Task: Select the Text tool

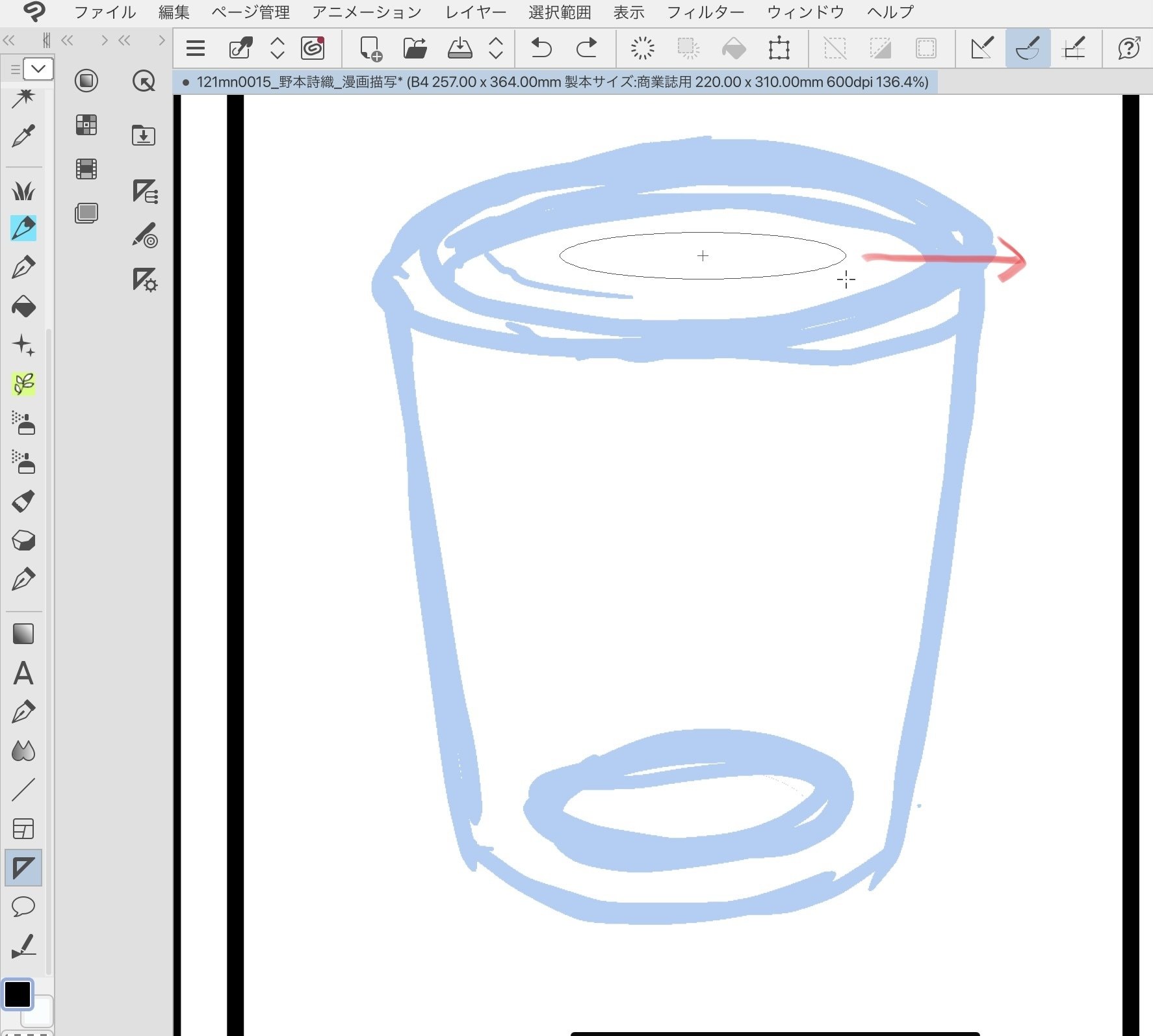Action: pyautogui.click(x=23, y=673)
